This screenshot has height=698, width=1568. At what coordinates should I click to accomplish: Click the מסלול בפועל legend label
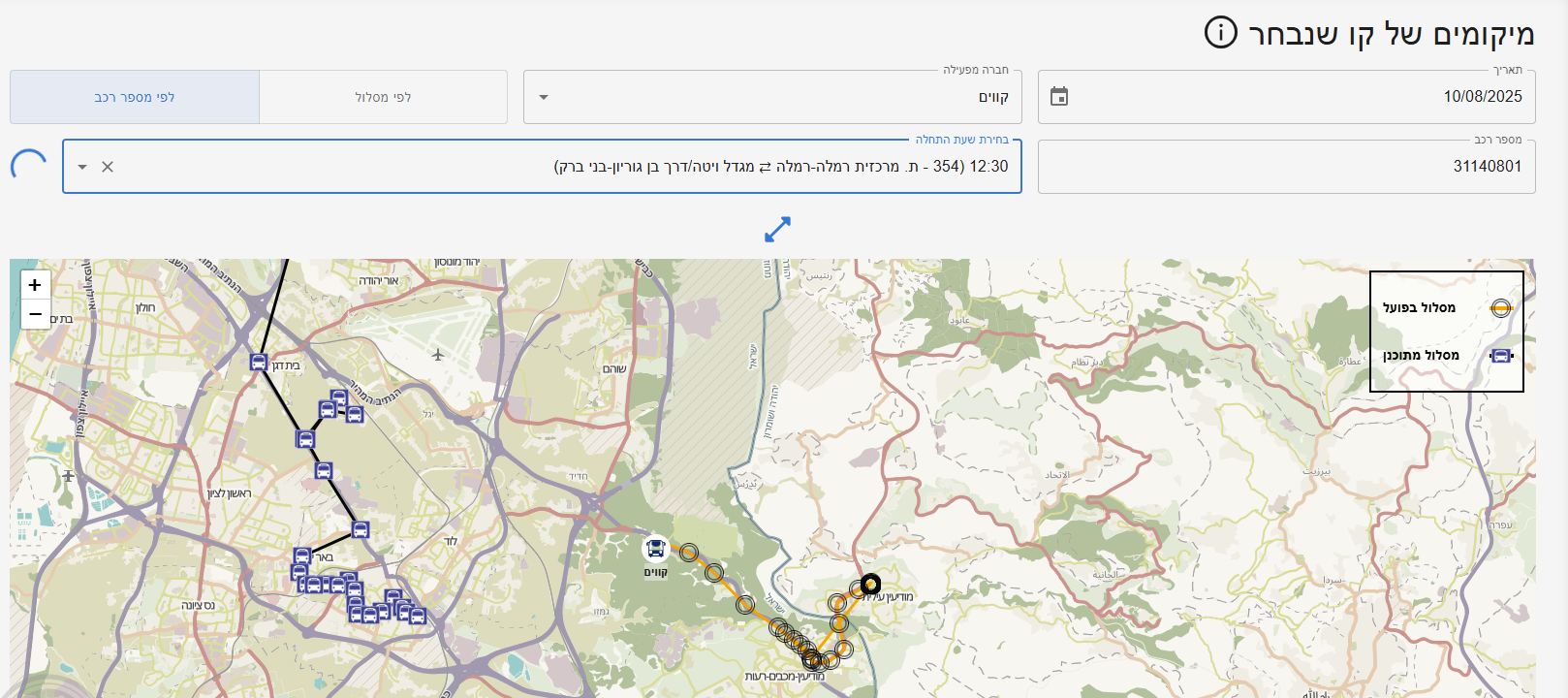tap(1419, 308)
